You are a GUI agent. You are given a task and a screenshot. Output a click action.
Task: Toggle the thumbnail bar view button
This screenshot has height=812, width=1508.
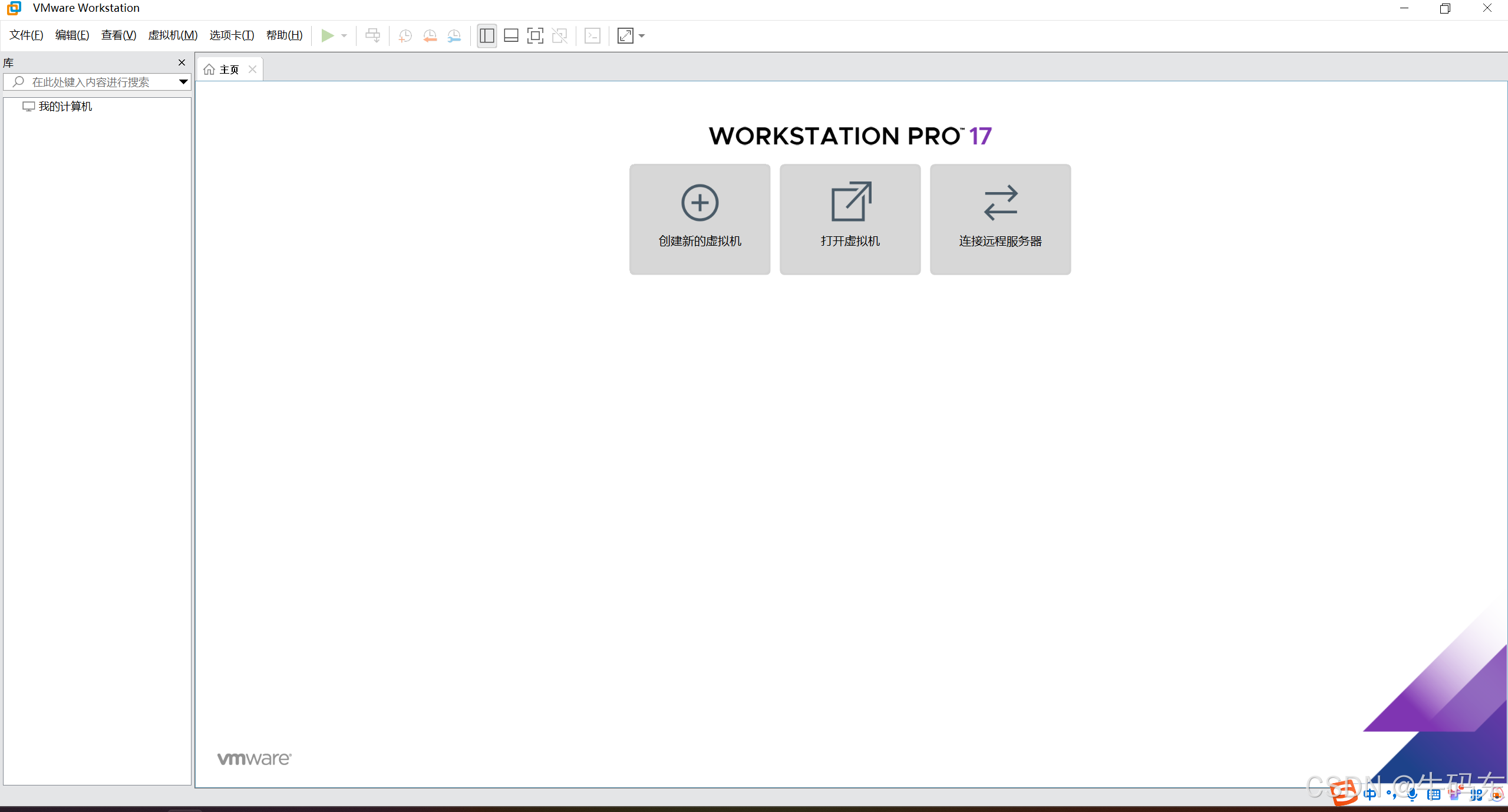coord(511,36)
